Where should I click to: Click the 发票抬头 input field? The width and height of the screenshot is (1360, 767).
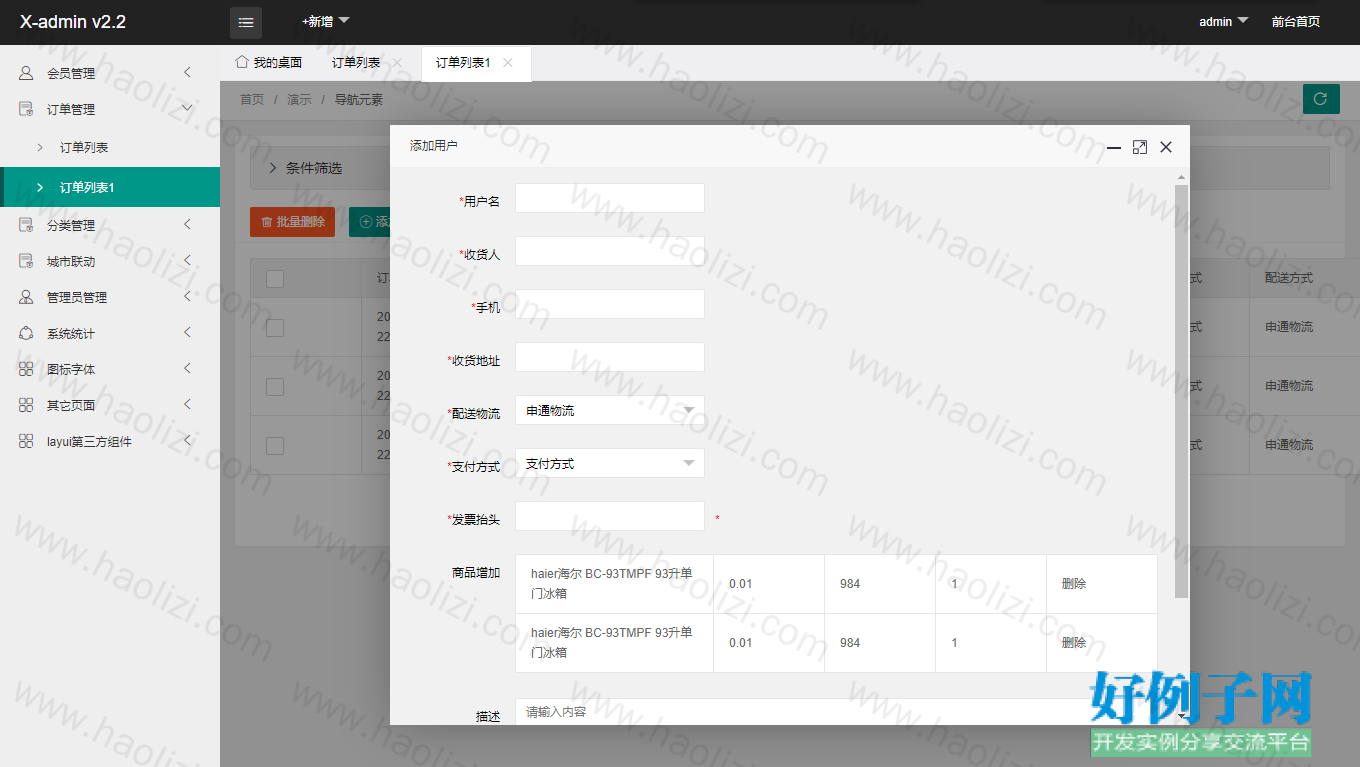(610, 516)
